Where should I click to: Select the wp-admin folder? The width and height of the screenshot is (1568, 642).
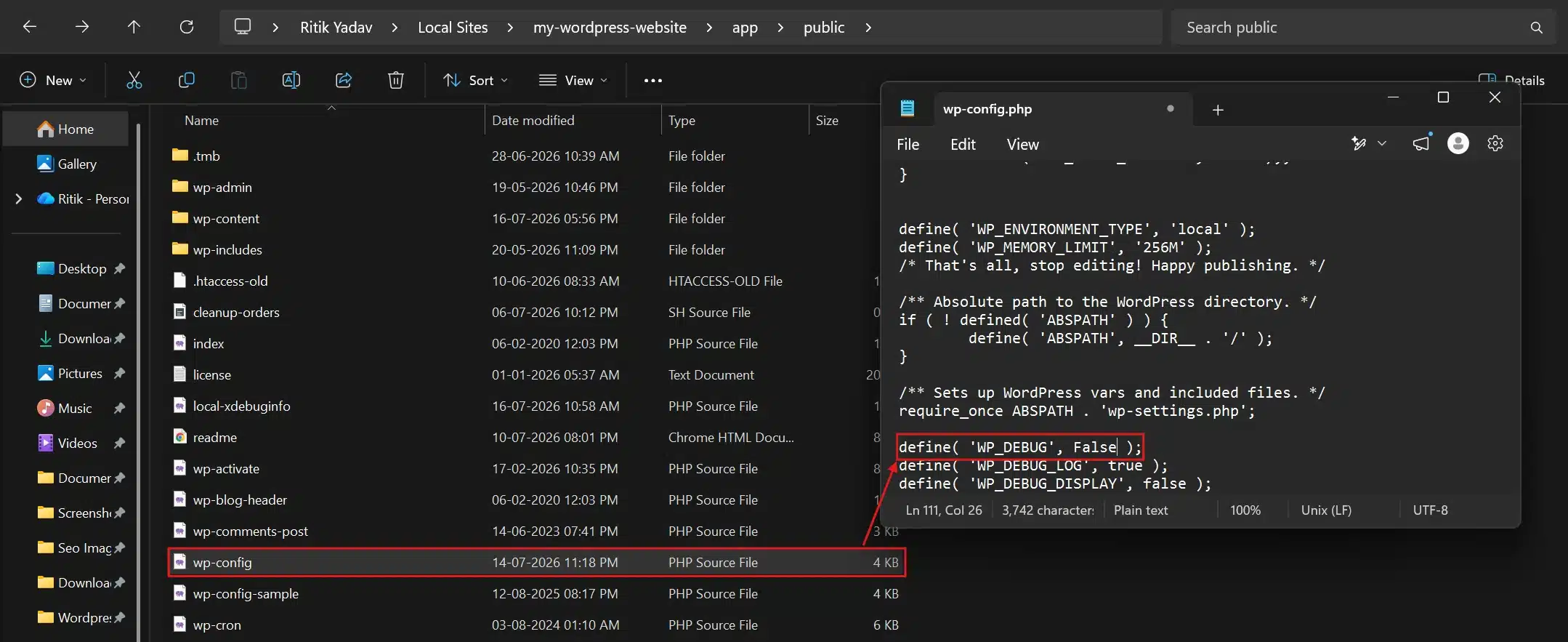point(222,187)
